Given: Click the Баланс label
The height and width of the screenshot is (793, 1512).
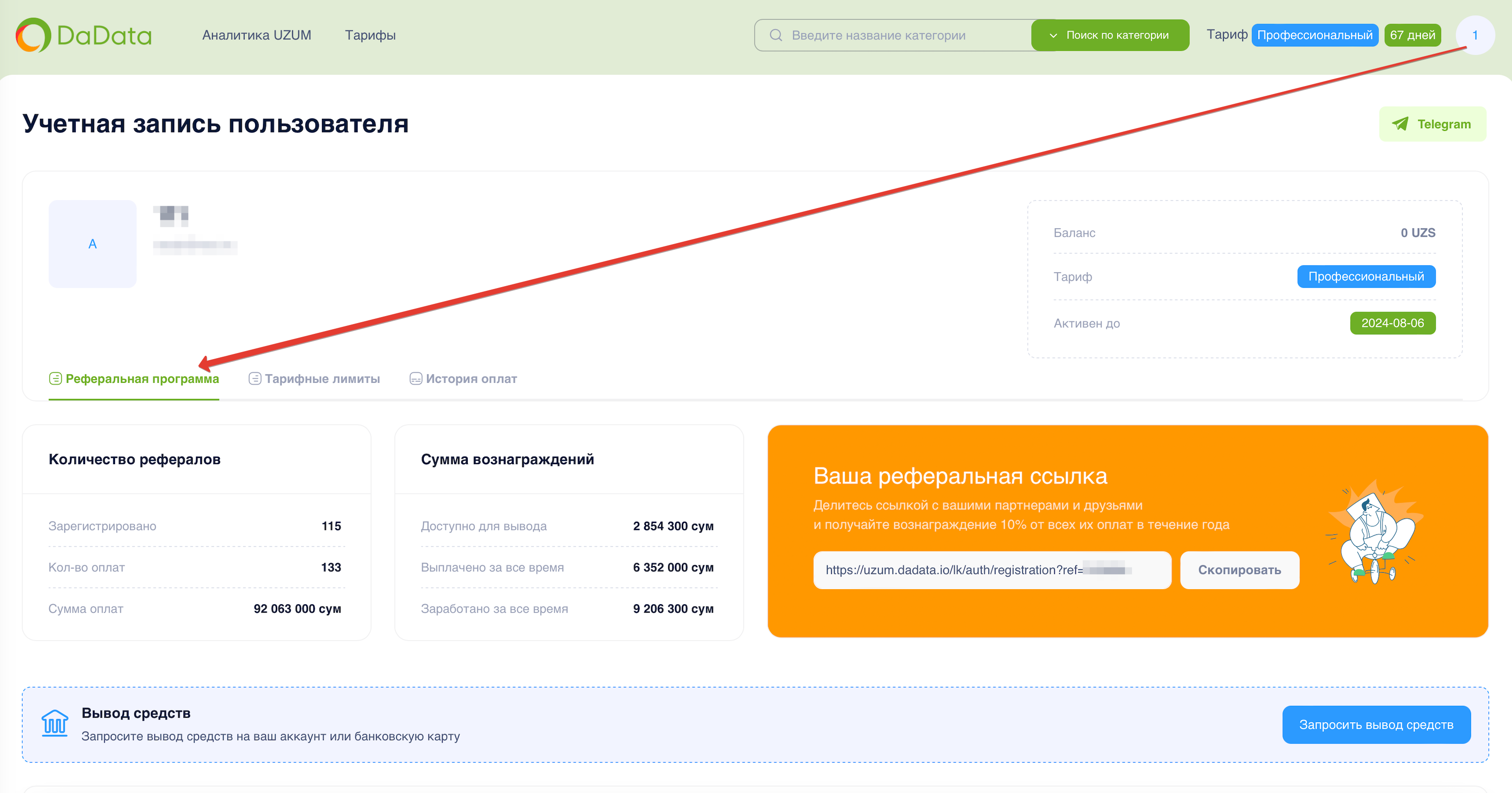Looking at the screenshot, I should (1074, 233).
